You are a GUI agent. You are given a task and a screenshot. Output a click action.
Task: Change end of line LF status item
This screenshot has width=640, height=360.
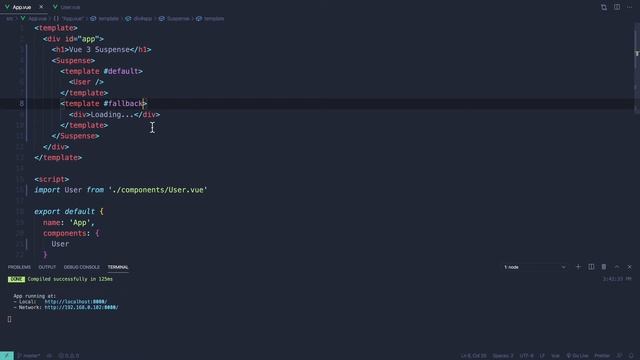542,356
